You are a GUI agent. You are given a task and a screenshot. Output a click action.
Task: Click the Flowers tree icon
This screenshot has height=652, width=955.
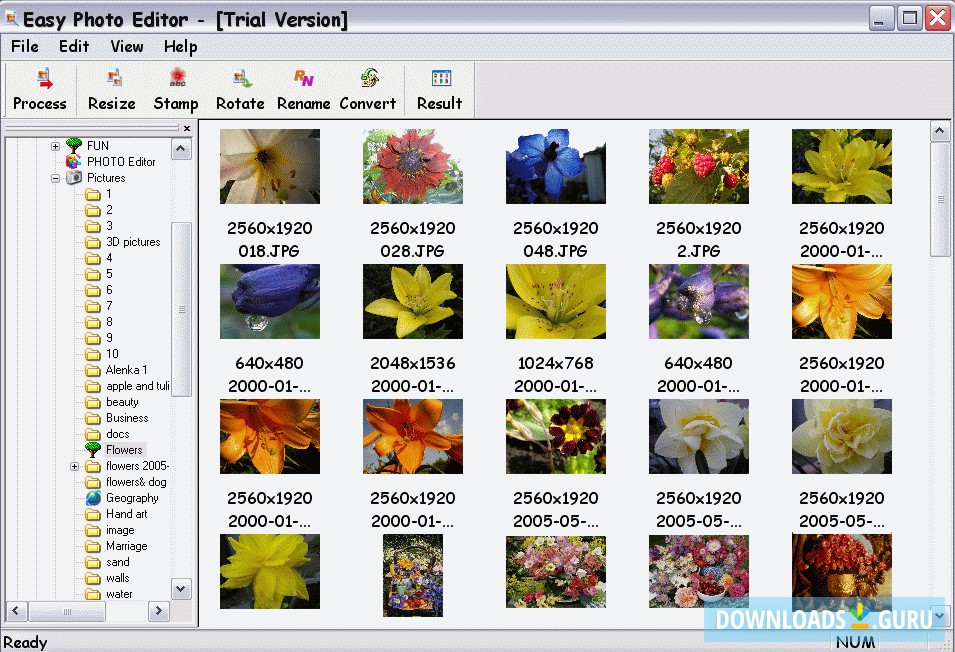[x=93, y=449]
